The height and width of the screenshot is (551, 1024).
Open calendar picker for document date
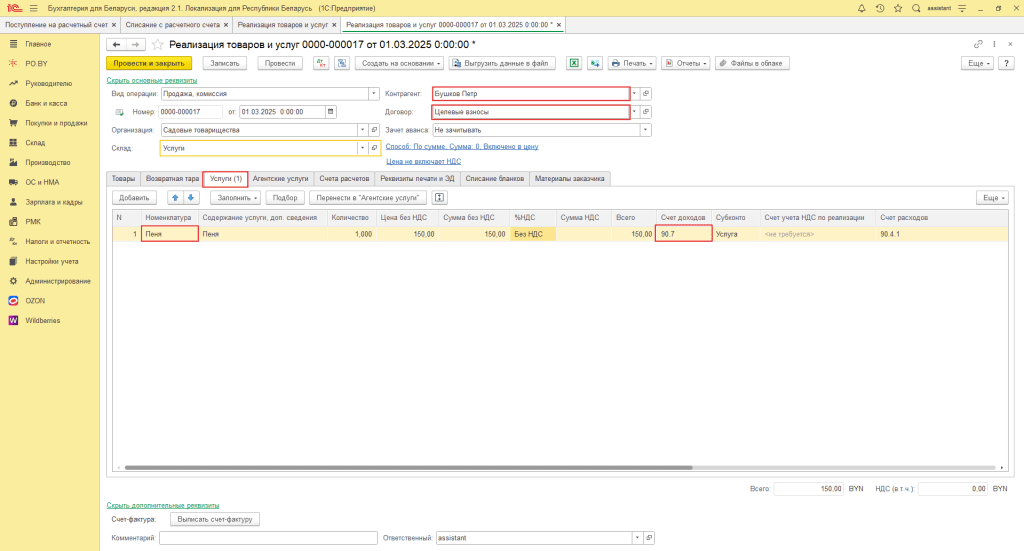pos(330,112)
